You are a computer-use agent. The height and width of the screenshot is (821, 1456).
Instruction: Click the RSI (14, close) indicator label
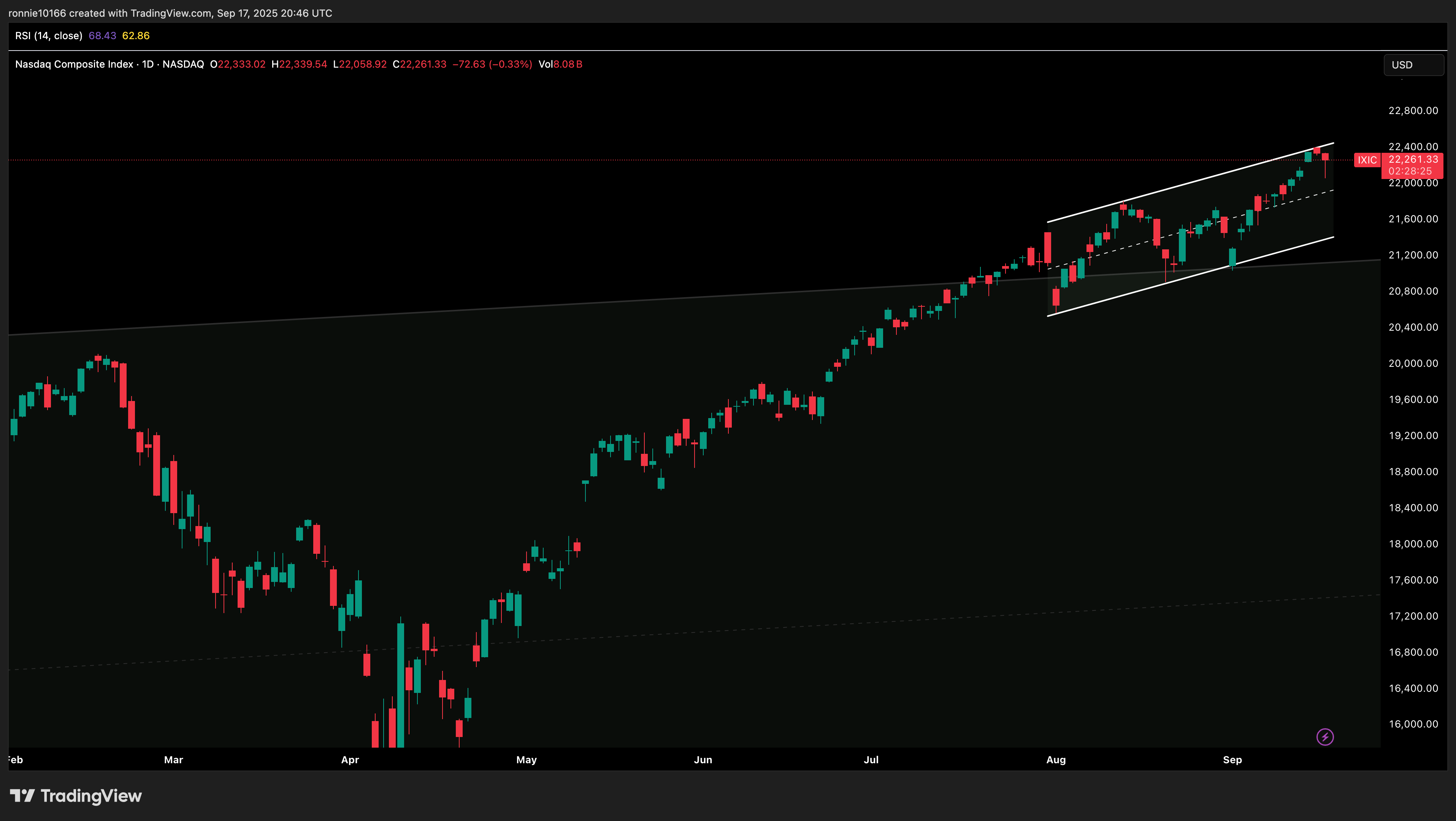(x=49, y=36)
